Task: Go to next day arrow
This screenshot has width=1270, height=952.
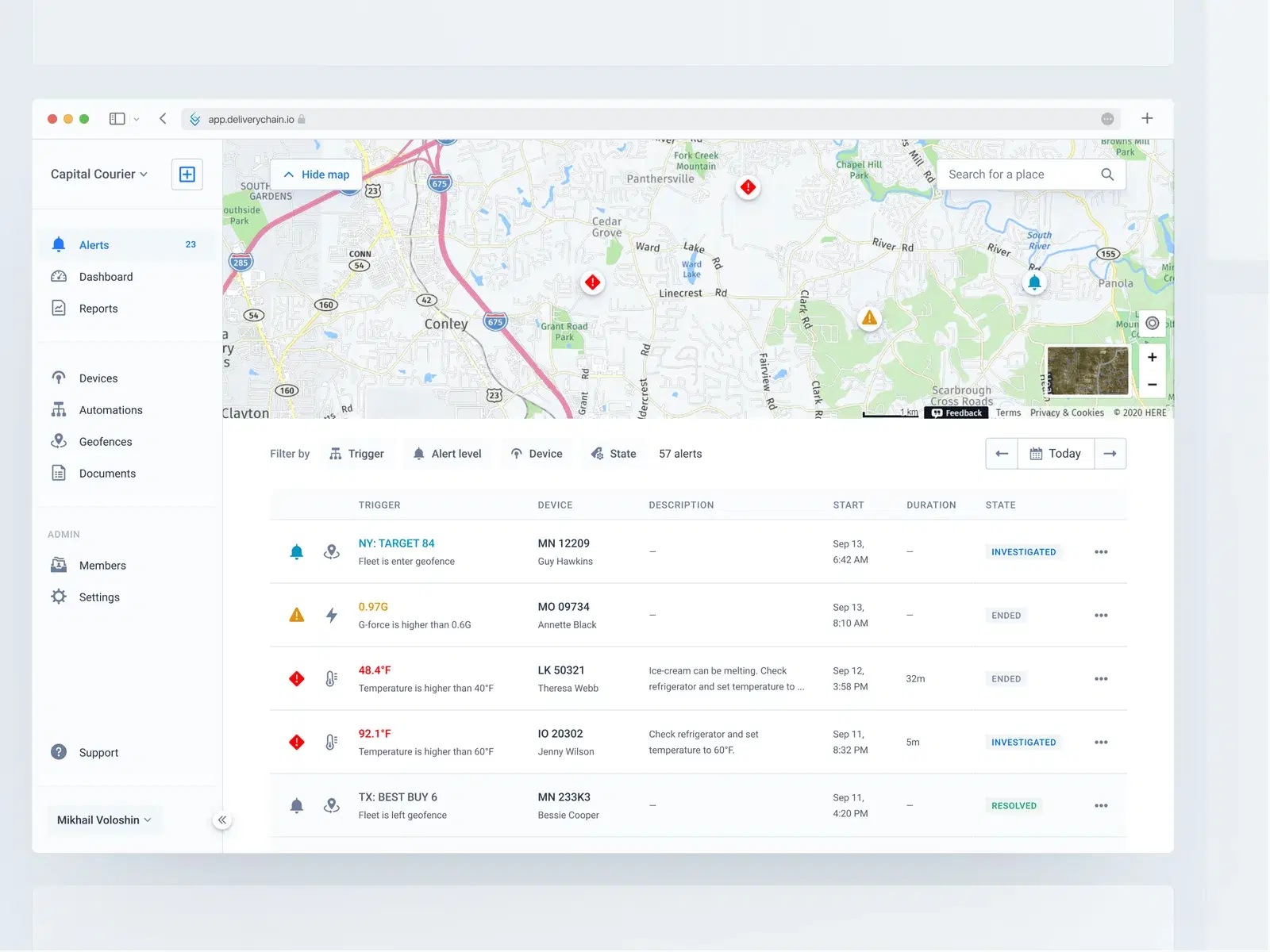Action: pos(1110,454)
